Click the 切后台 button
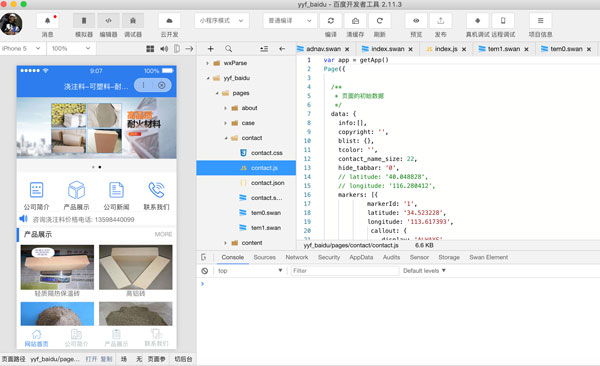 (x=183, y=359)
